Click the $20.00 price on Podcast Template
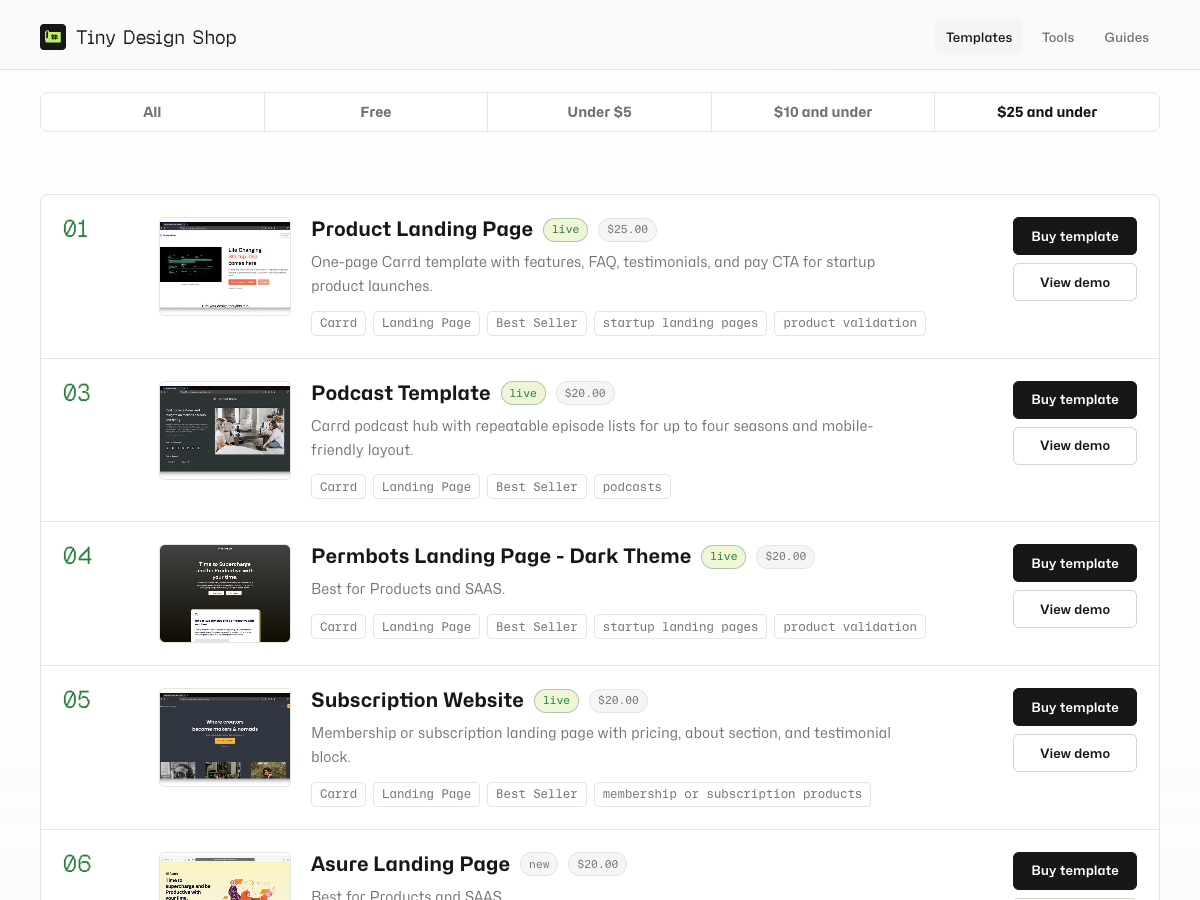Viewport: 1200px width, 900px height. 585,394
